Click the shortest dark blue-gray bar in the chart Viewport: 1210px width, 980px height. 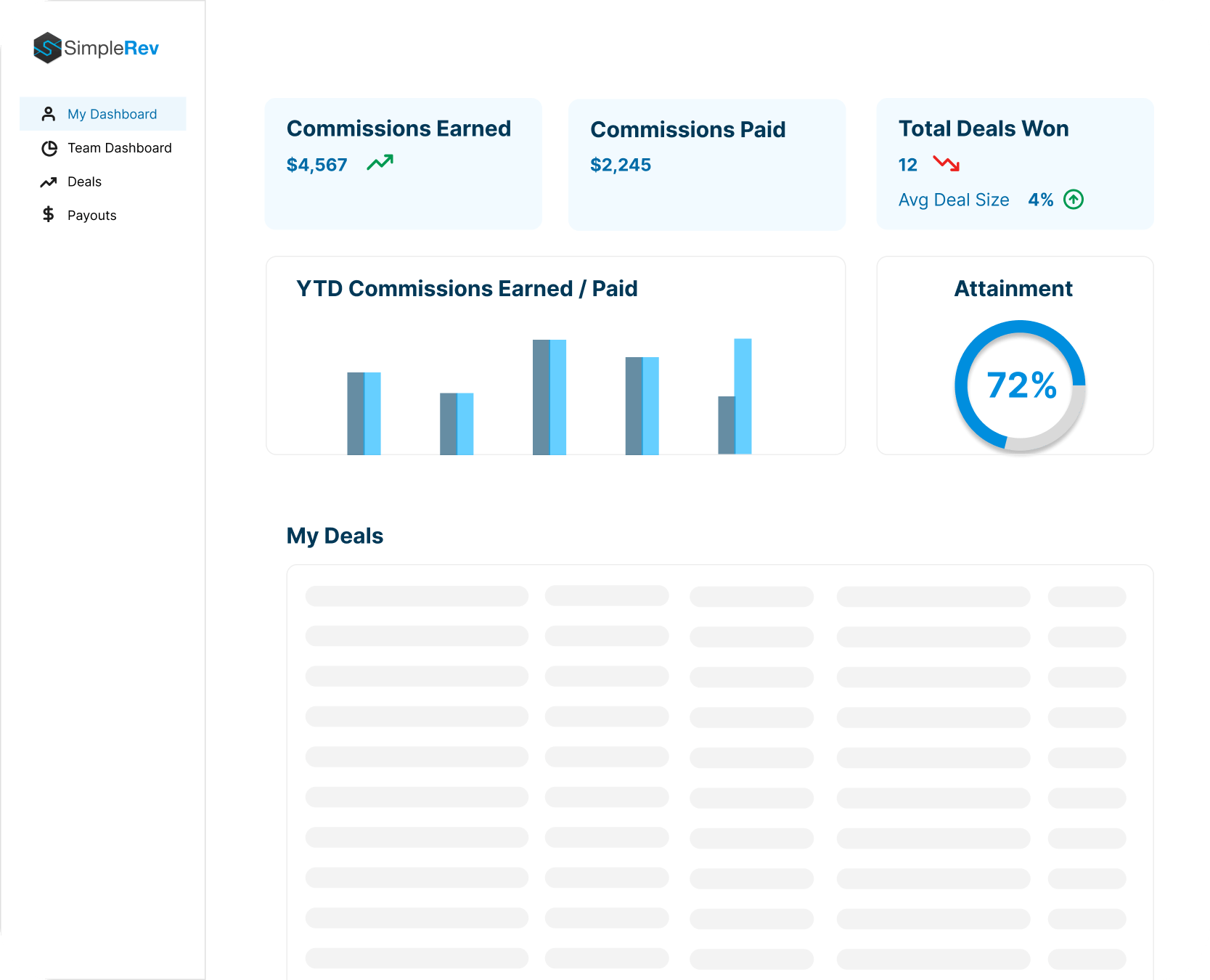pyautogui.click(x=727, y=425)
